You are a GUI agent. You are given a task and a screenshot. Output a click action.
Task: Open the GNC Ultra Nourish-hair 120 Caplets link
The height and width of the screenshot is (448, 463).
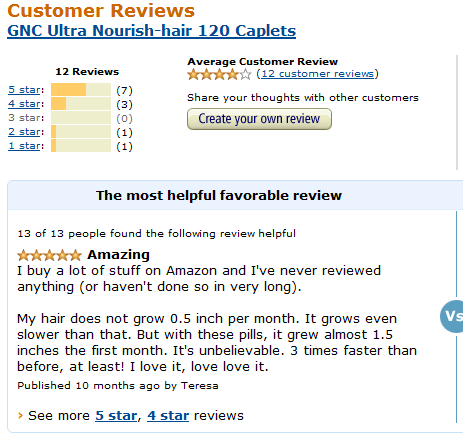(x=151, y=31)
